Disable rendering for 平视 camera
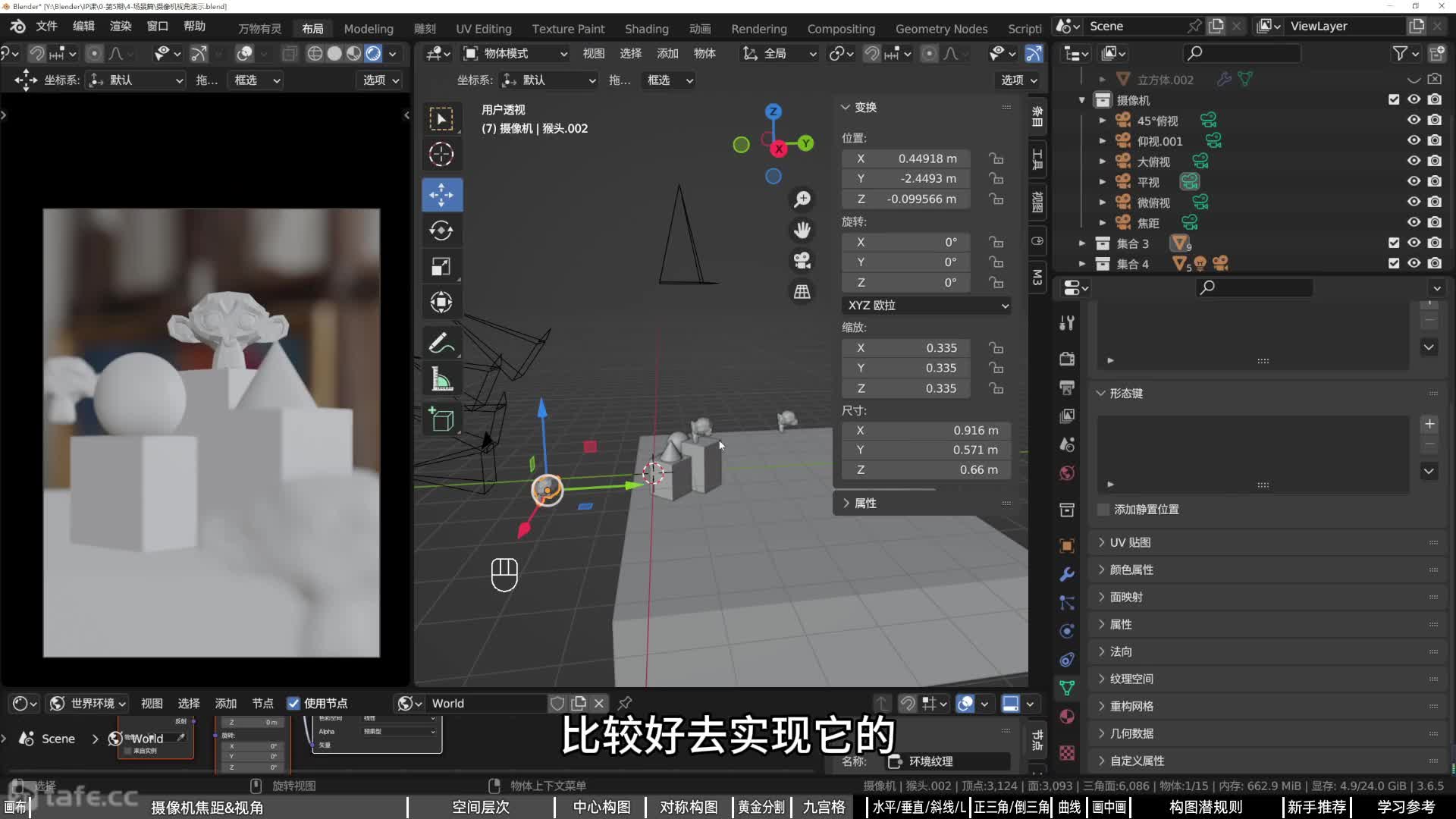 [x=1435, y=181]
